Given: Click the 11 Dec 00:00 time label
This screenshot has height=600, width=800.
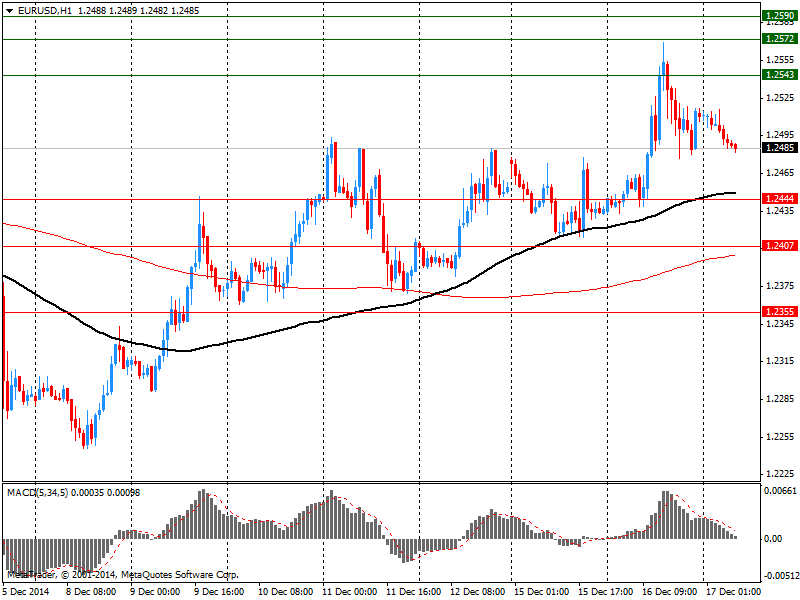Looking at the screenshot, I should coord(349,592).
